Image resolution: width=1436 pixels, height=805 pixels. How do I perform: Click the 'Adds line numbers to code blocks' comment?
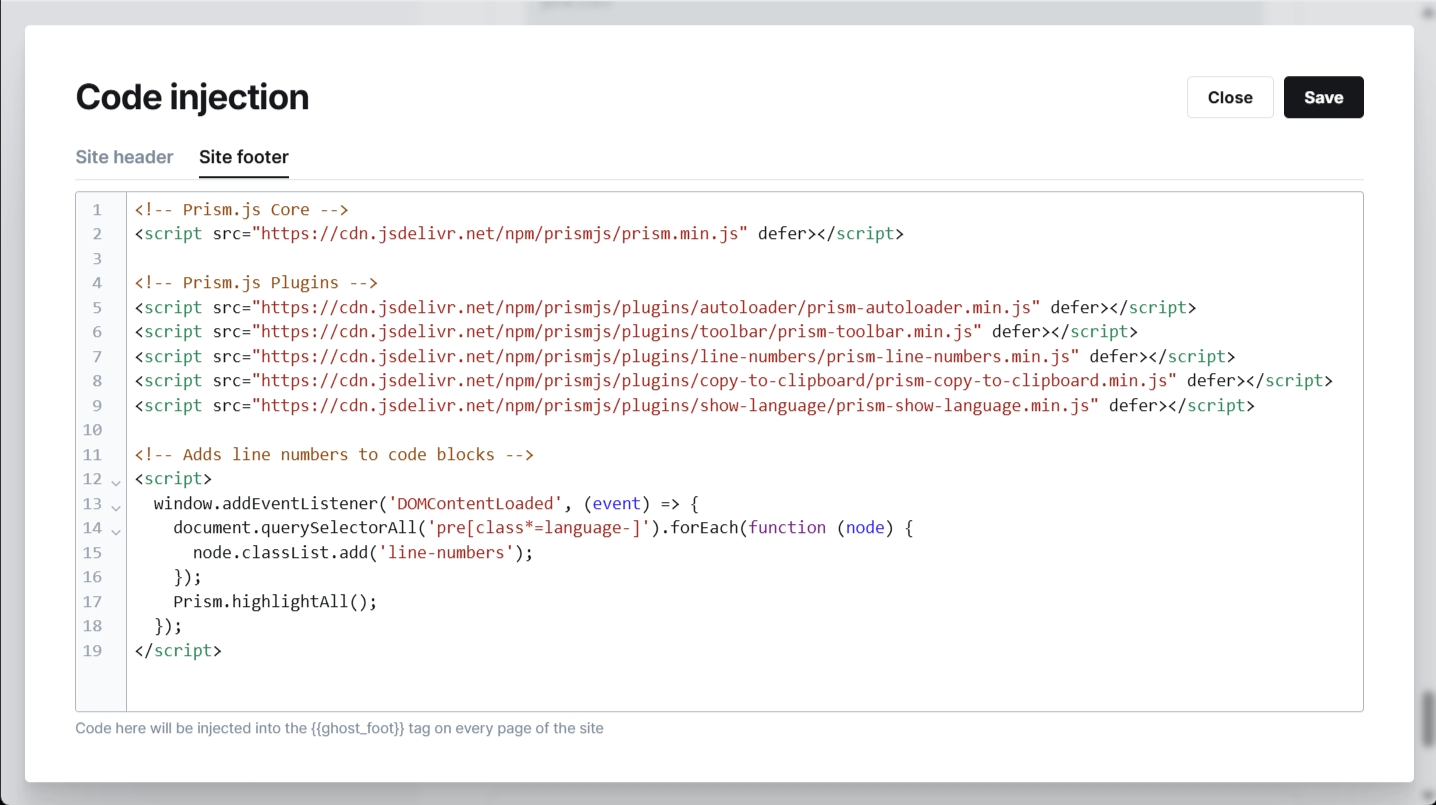pos(334,454)
